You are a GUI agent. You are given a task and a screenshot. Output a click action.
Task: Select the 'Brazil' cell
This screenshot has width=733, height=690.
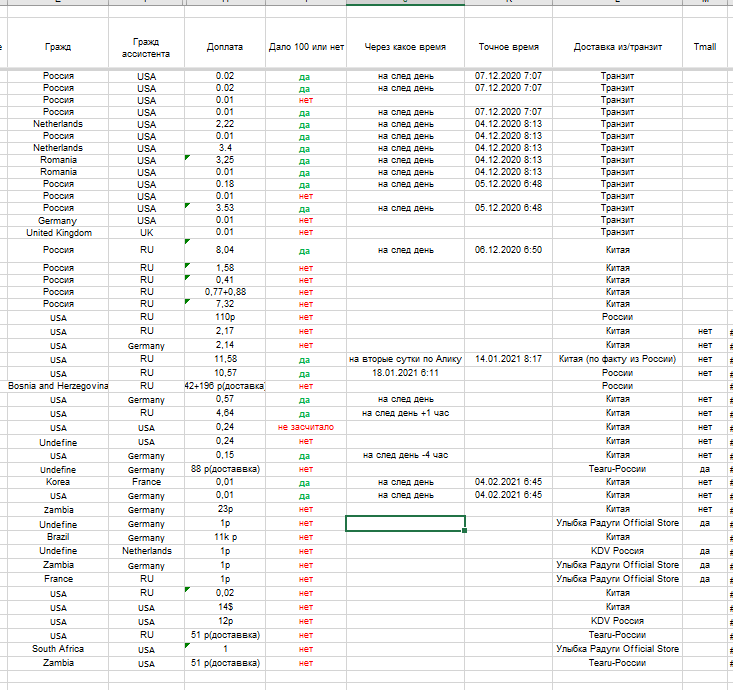(58, 537)
